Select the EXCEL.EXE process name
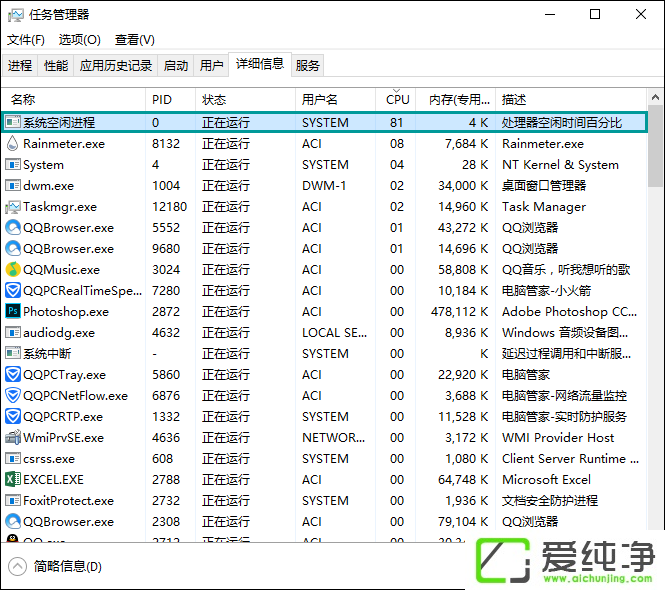The width and height of the screenshot is (665, 590). point(53,480)
